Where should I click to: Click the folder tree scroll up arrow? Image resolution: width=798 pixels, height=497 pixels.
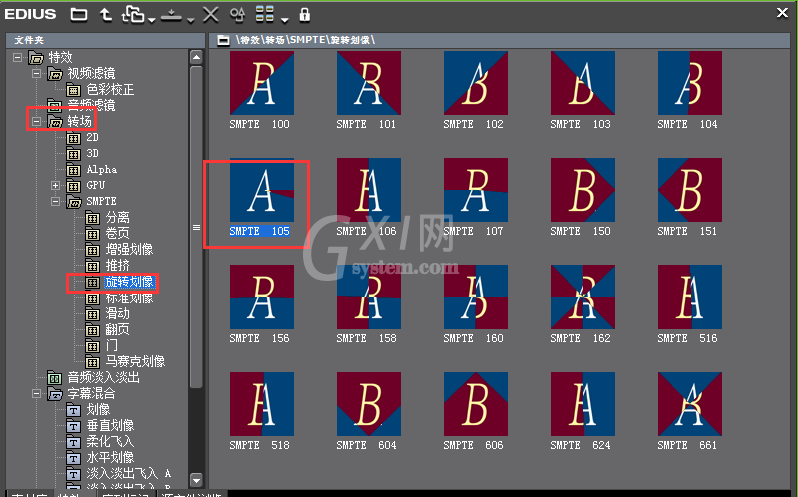coord(196,57)
